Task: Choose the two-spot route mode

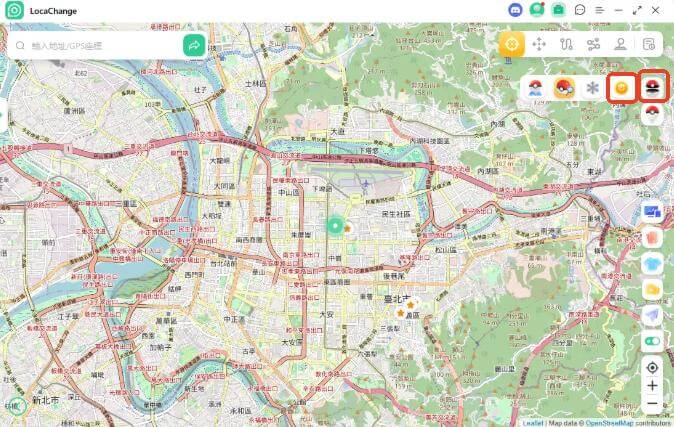Action: click(566, 44)
